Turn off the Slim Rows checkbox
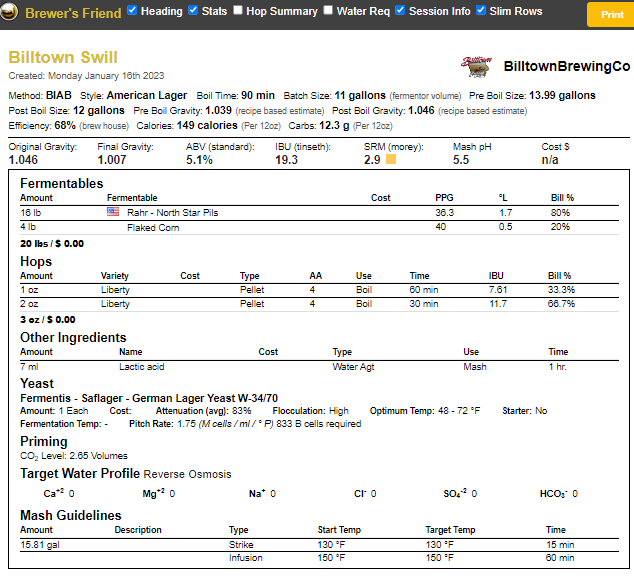 pyautogui.click(x=481, y=11)
